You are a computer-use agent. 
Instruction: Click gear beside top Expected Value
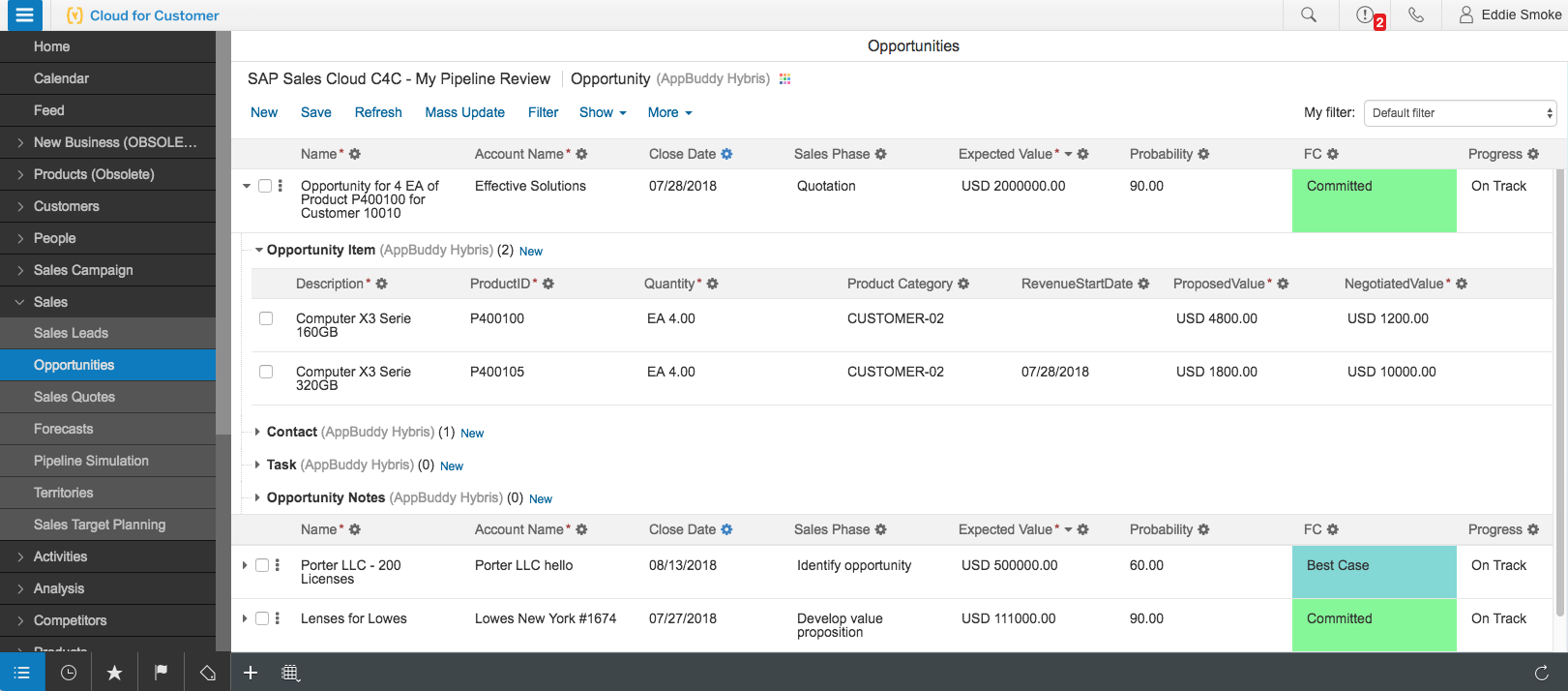(1082, 154)
